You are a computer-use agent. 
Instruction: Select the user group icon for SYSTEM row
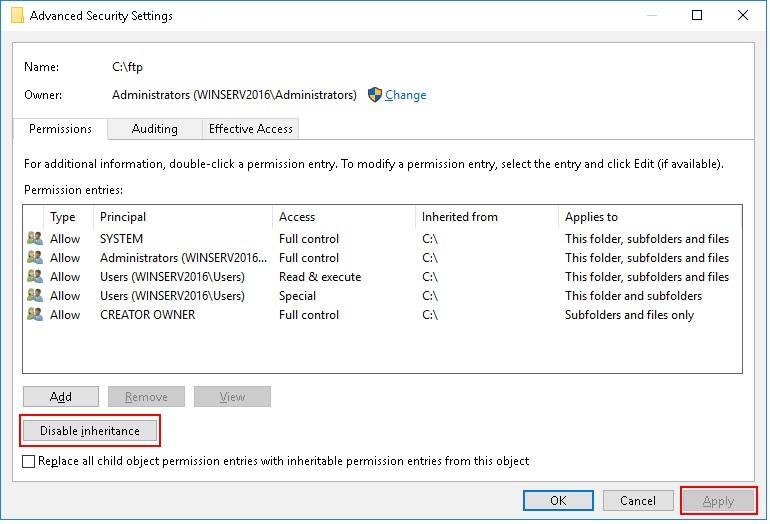(x=35, y=239)
